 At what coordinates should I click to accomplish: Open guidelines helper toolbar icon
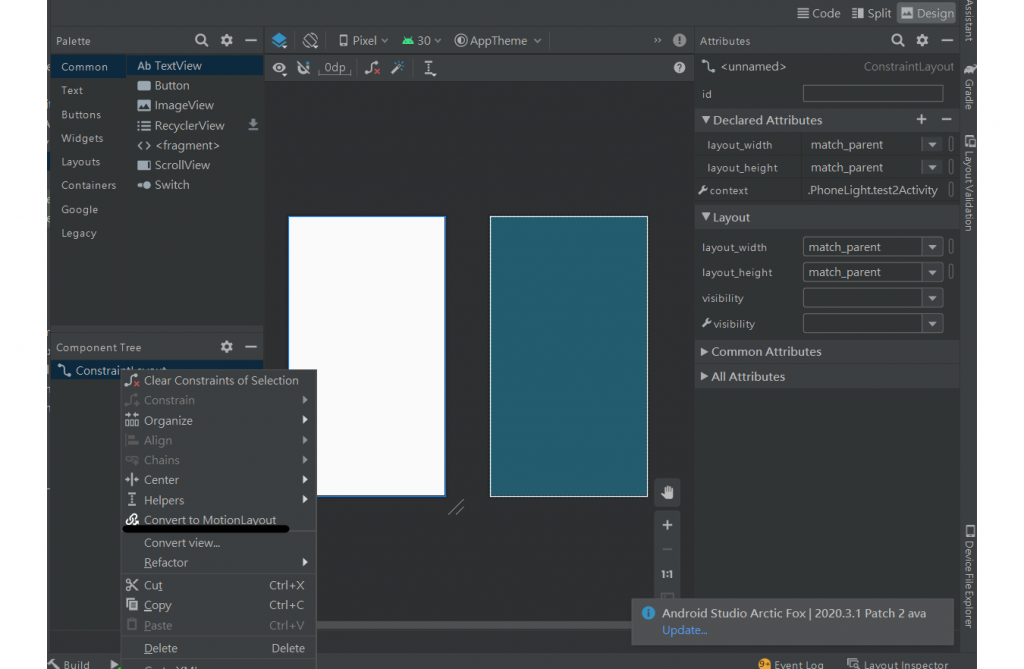(430, 68)
